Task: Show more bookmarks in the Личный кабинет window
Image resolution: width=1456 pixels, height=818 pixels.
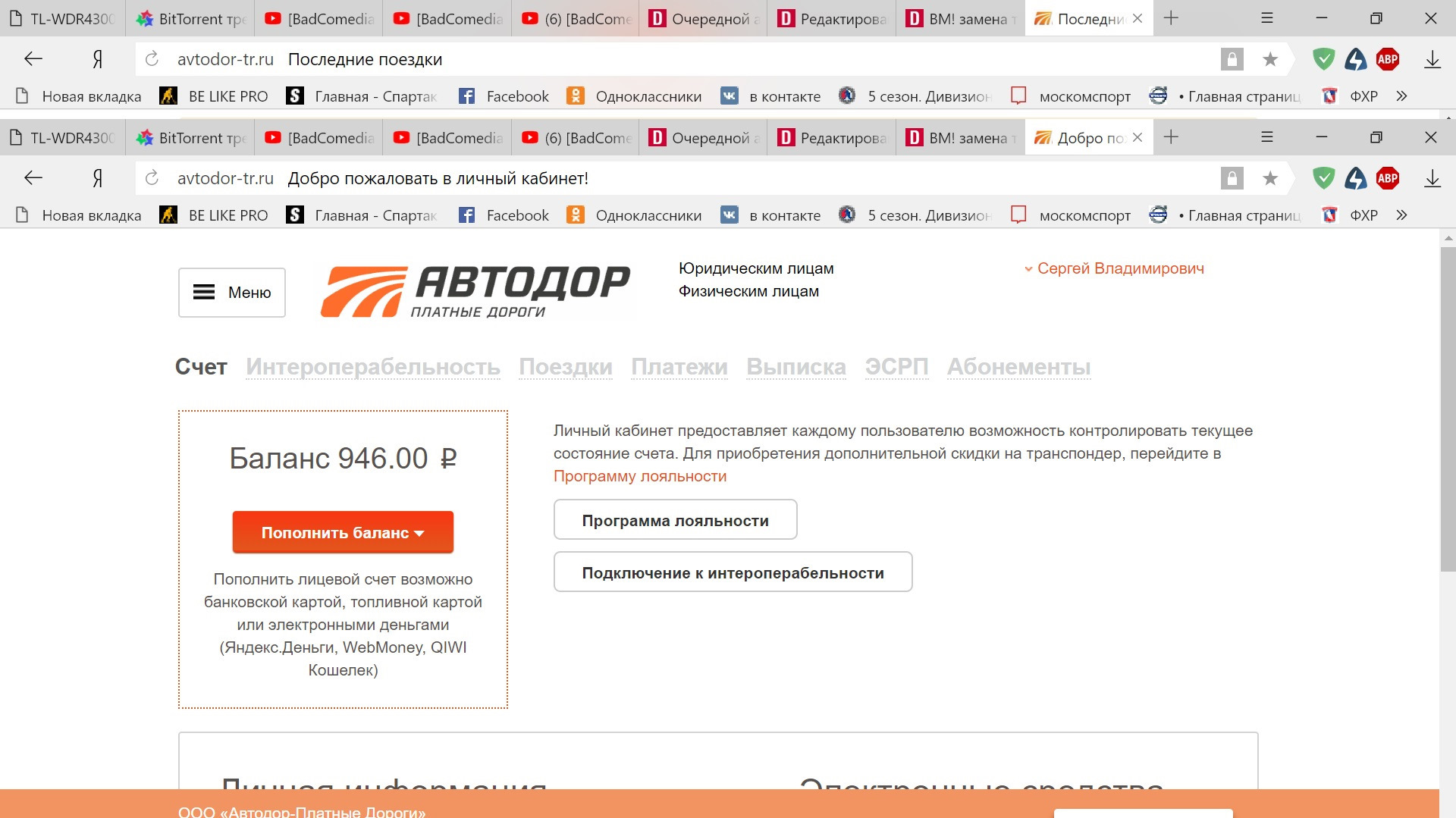Action: tap(1401, 215)
